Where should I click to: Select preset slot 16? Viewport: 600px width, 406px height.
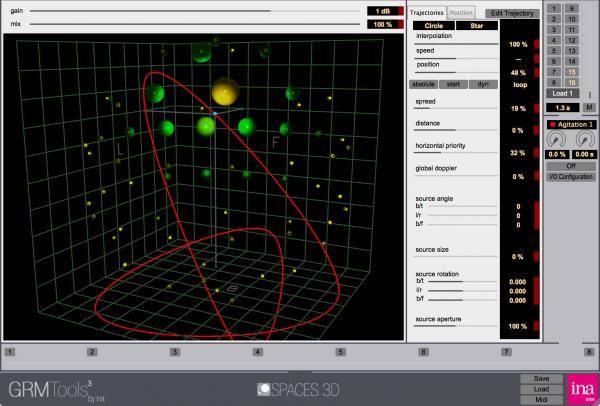[572, 83]
